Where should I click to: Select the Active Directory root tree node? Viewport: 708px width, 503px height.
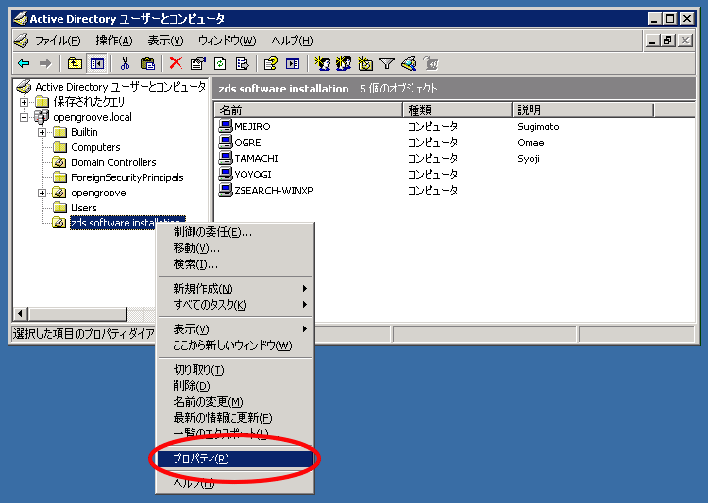[x=120, y=87]
